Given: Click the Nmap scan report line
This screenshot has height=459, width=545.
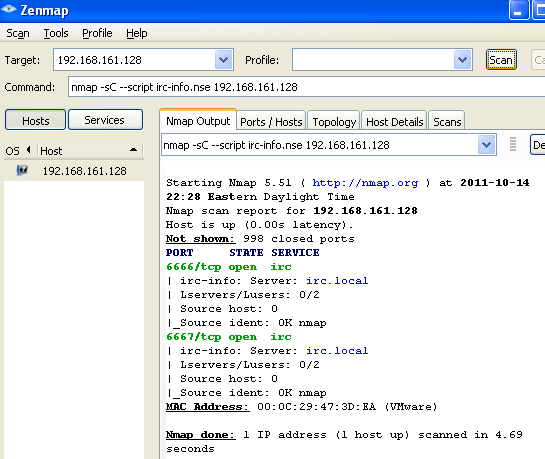Looking at the screenshot, I should tap(292, 211).
